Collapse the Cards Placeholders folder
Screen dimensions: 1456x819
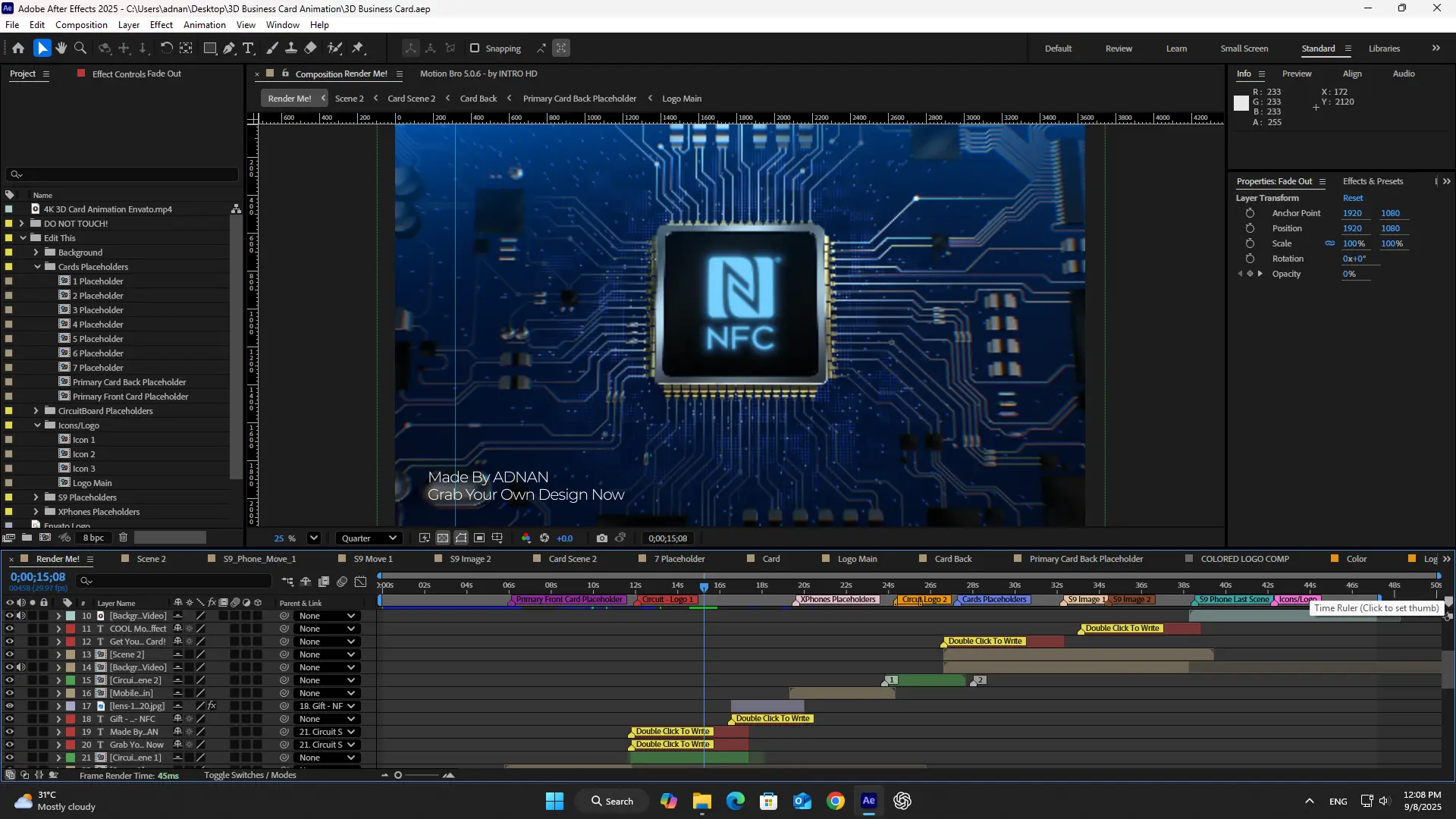point(37,267)
